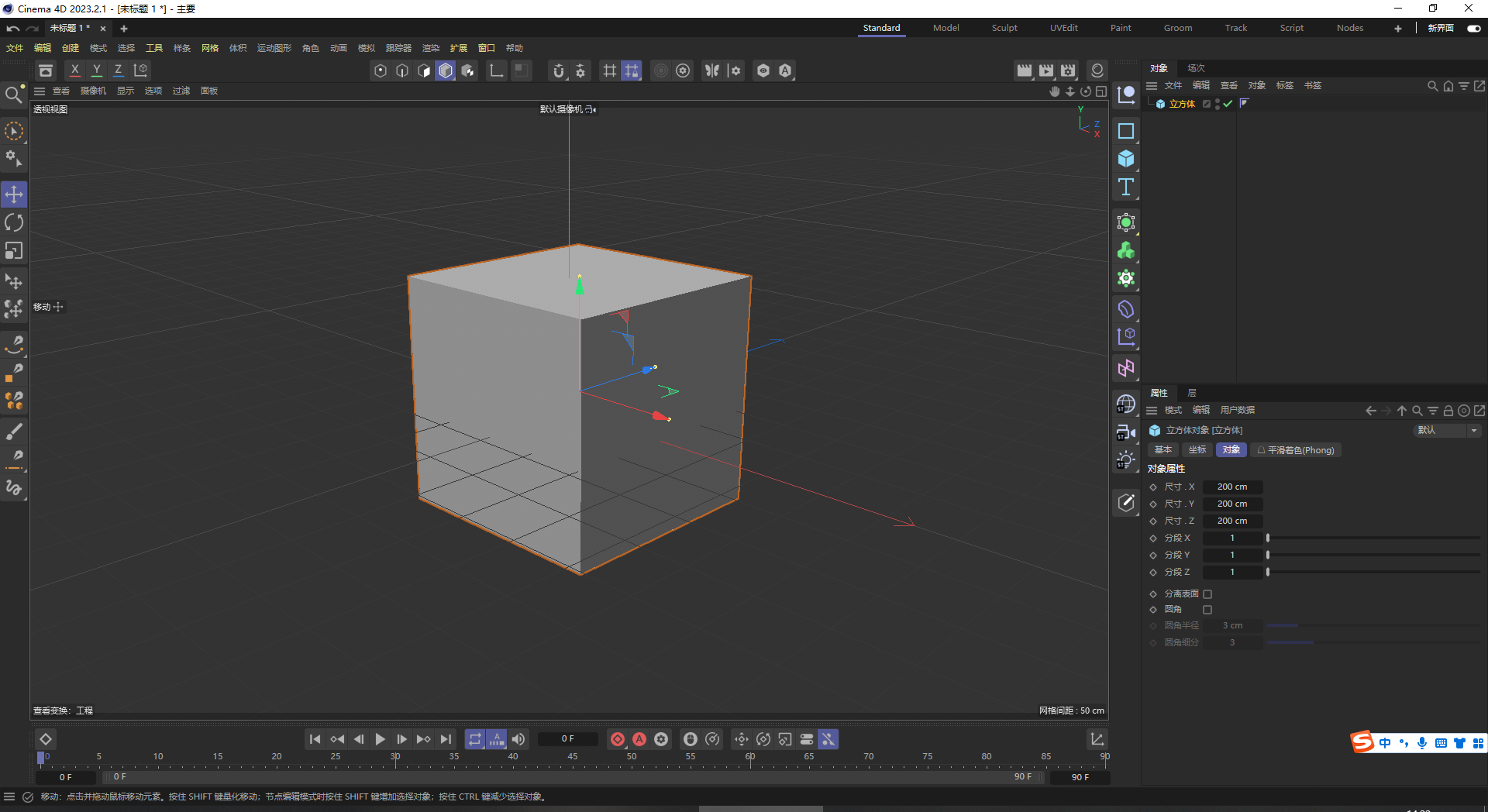Viewport: 1488px width, 812px height.
Task: Toggle the green enable checkmark on 立方体
Action: (1227, 104)
